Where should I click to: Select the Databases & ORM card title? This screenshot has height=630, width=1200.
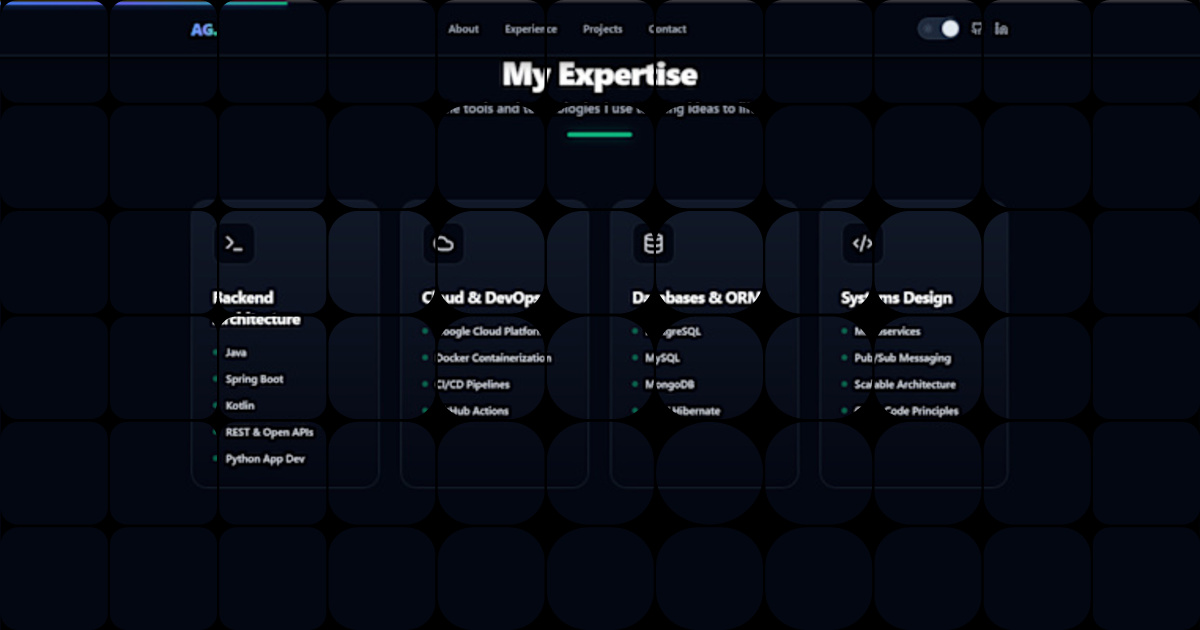click(697, 298)
